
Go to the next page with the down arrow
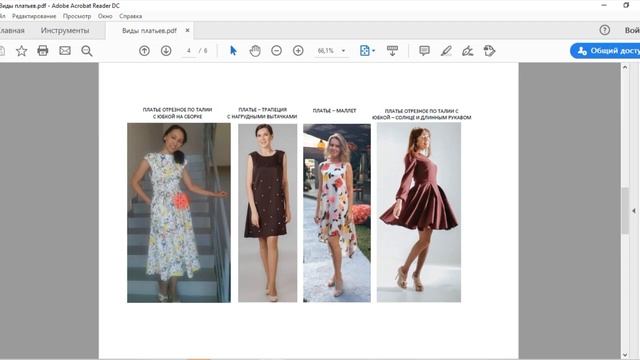pos(166,51)
